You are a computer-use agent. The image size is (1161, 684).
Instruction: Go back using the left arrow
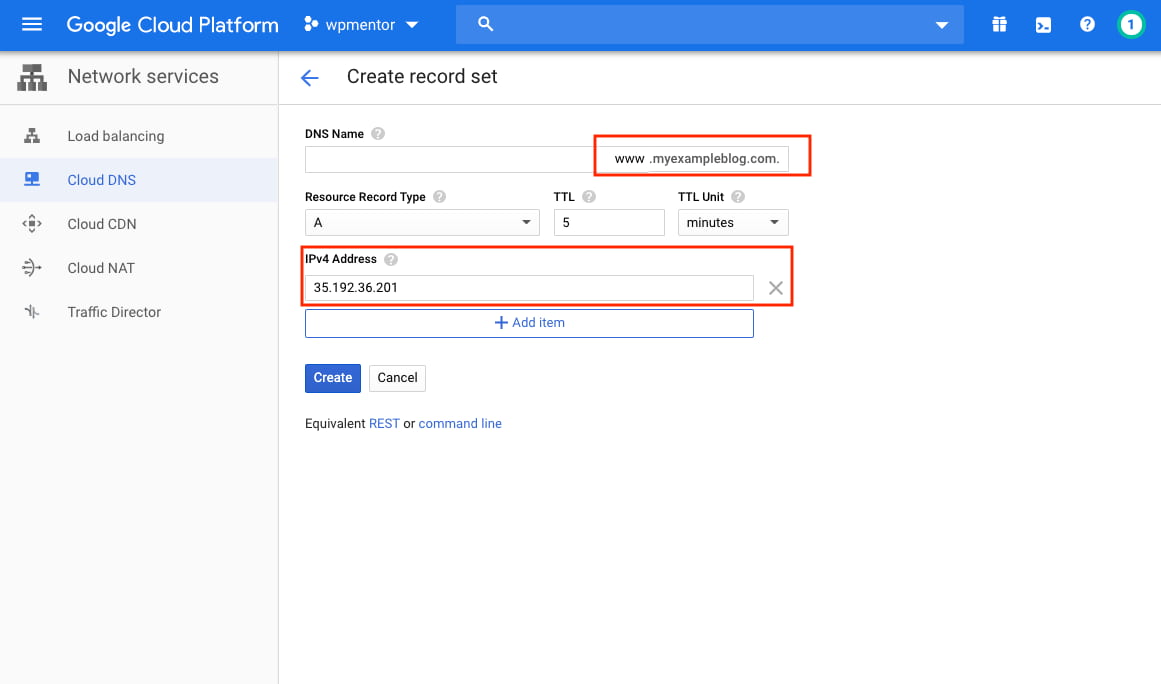pyautogui.click(x=310, y=78)
